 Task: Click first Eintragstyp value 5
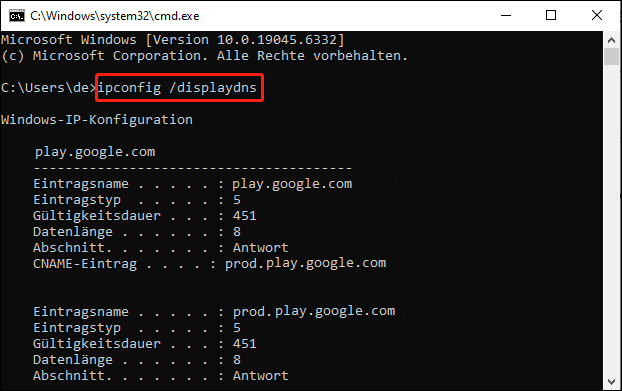click(x=237, y=199)
